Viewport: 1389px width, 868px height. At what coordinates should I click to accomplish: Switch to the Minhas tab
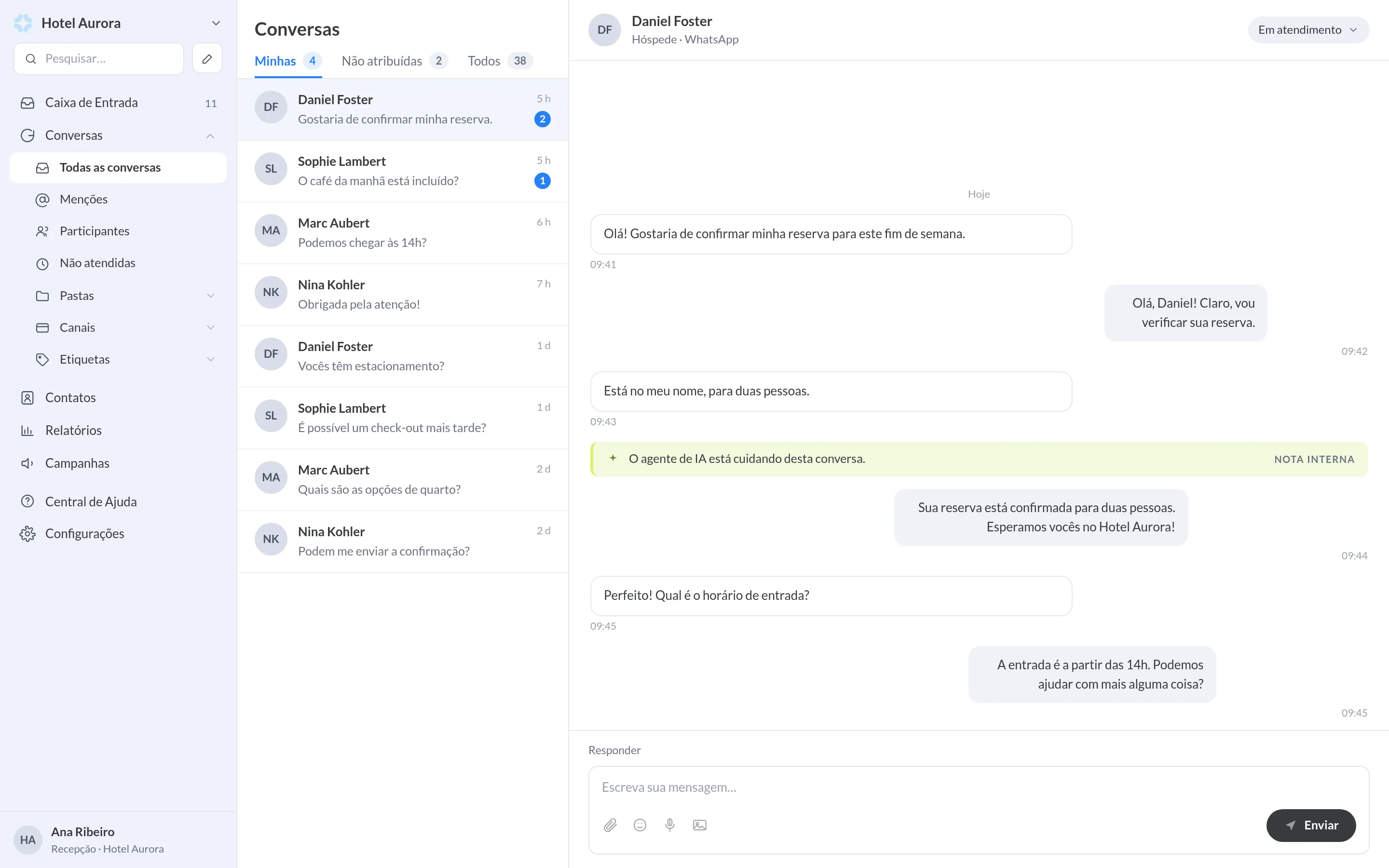click(x=288, y=61)
